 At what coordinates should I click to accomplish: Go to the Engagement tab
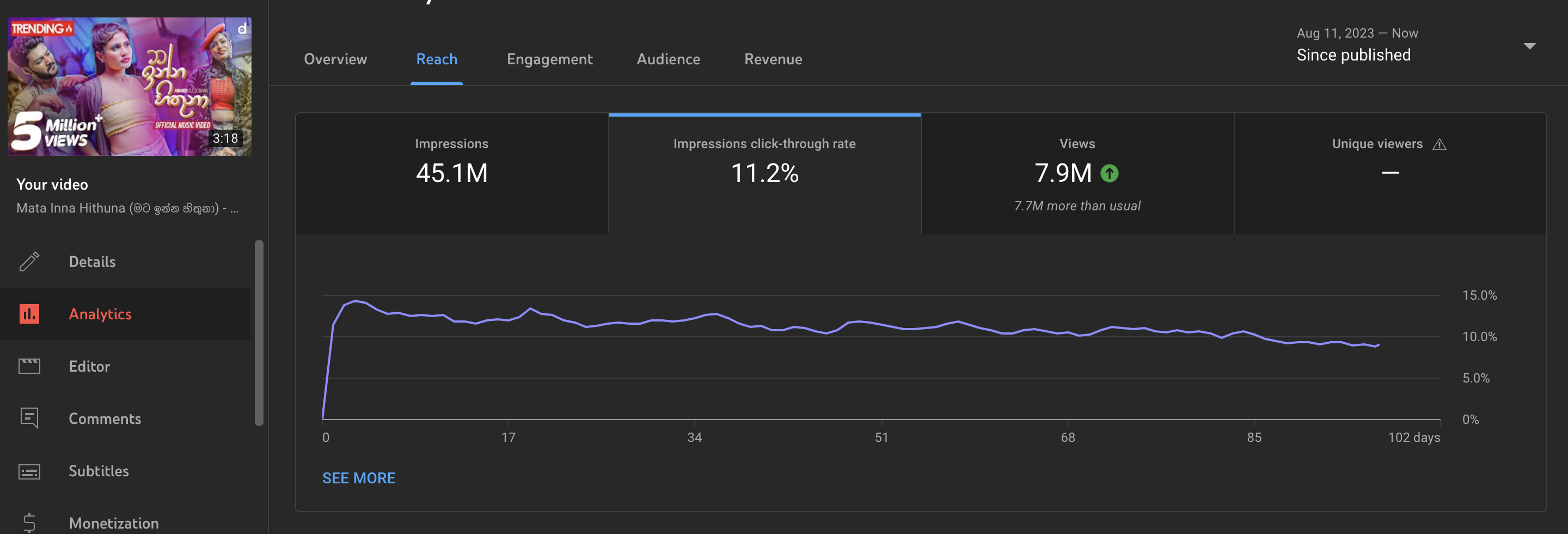[550, 59]
